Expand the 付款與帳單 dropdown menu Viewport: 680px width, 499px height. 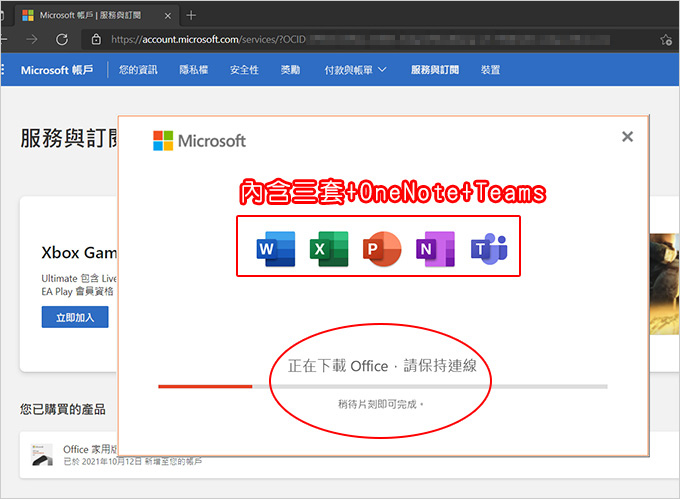355,70
